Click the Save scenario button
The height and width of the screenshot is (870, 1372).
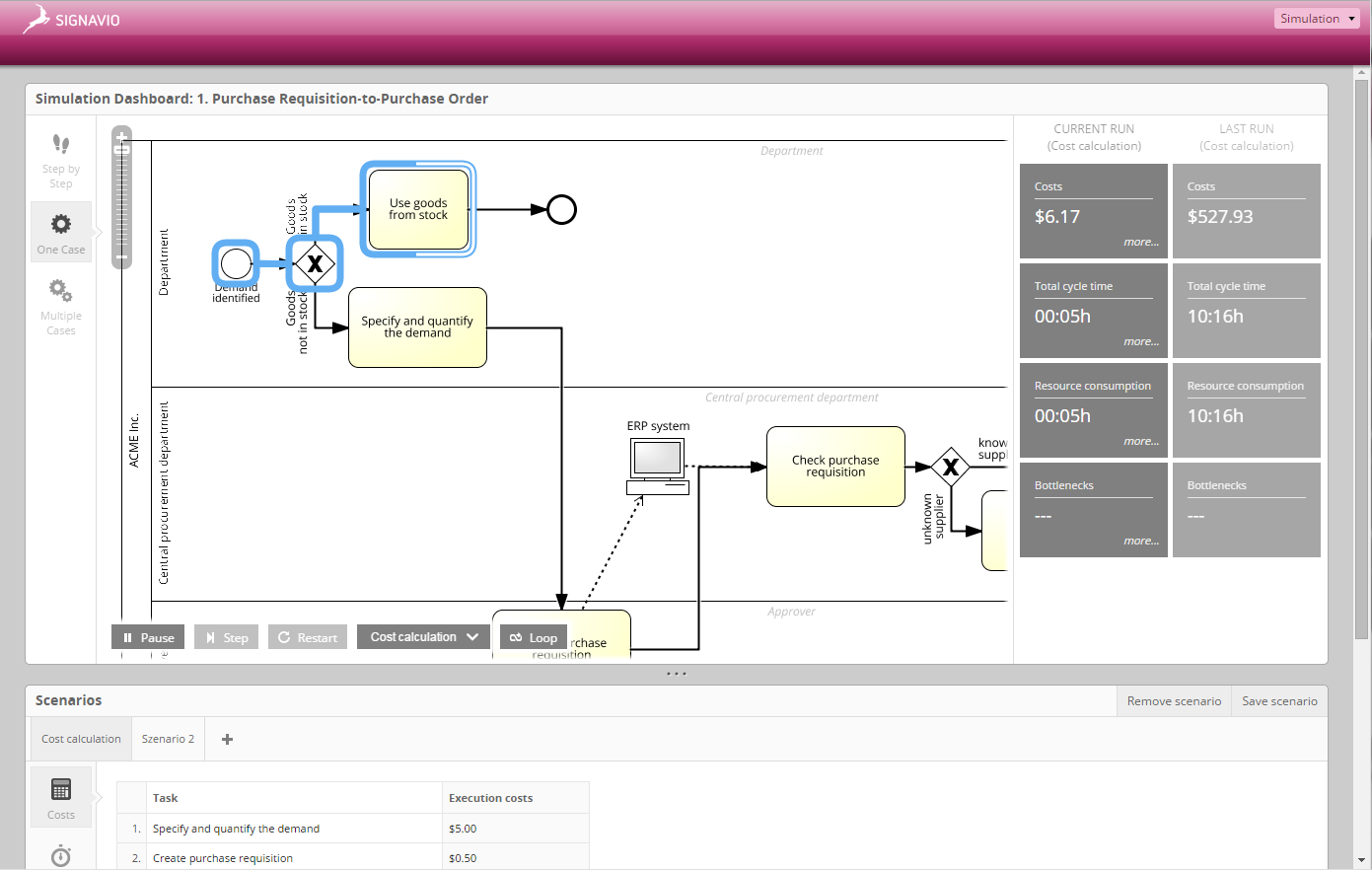coord(1279,701)
